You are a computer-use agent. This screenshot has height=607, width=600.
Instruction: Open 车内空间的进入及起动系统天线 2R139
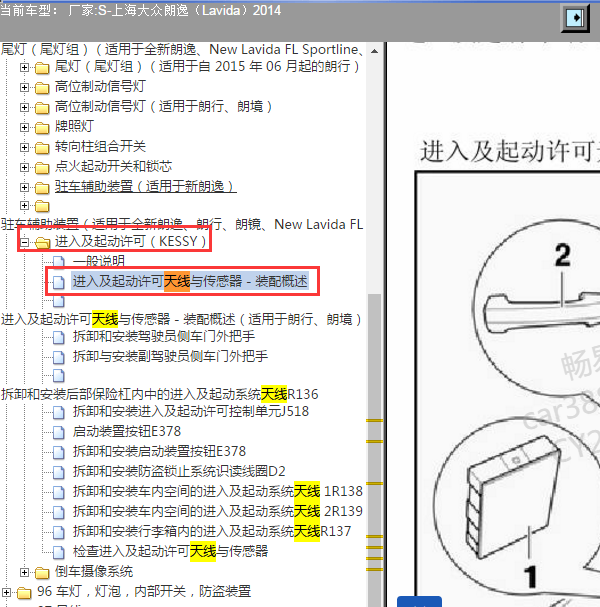coord(218,511)
